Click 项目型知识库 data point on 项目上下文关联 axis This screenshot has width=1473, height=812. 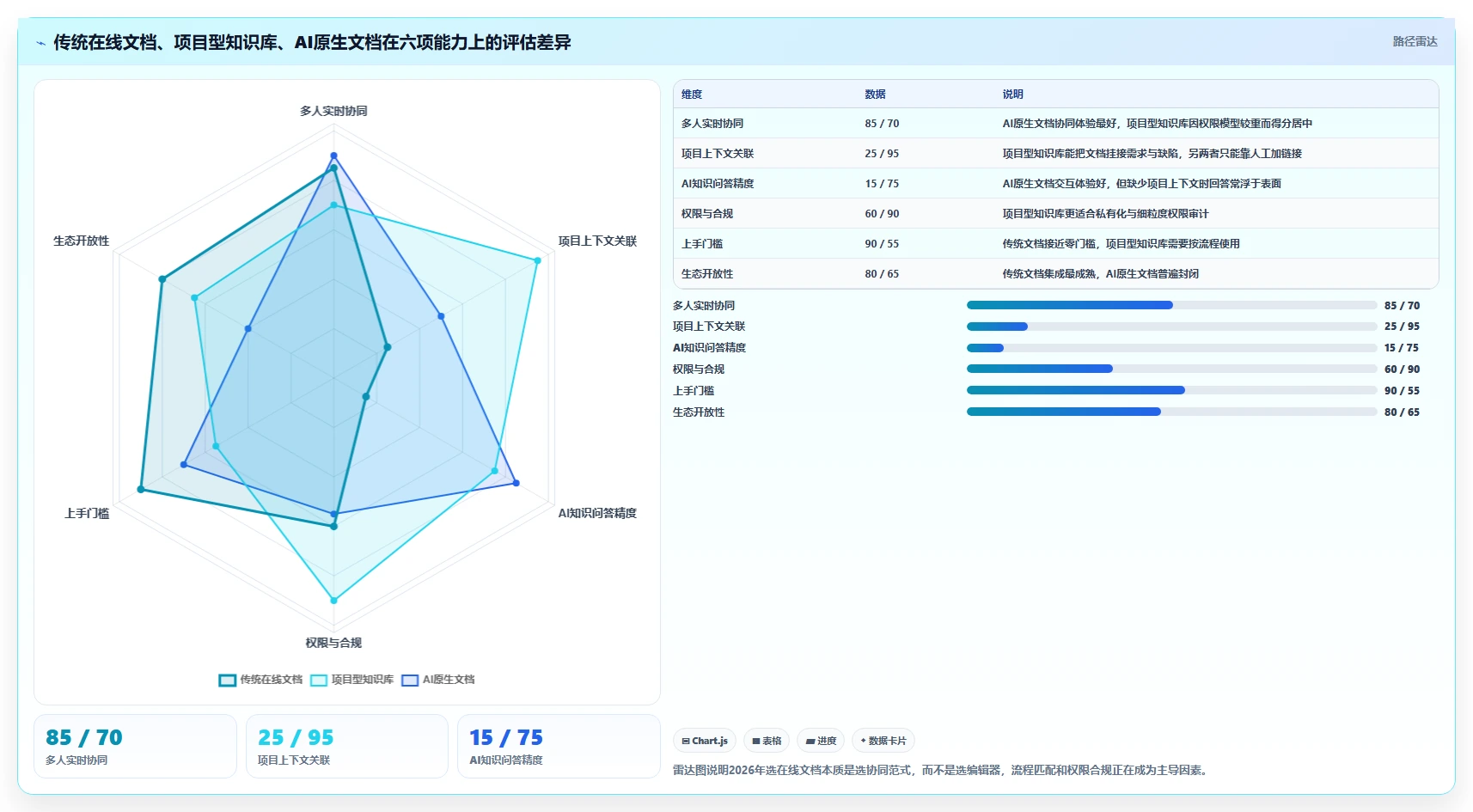pos(537,260)
